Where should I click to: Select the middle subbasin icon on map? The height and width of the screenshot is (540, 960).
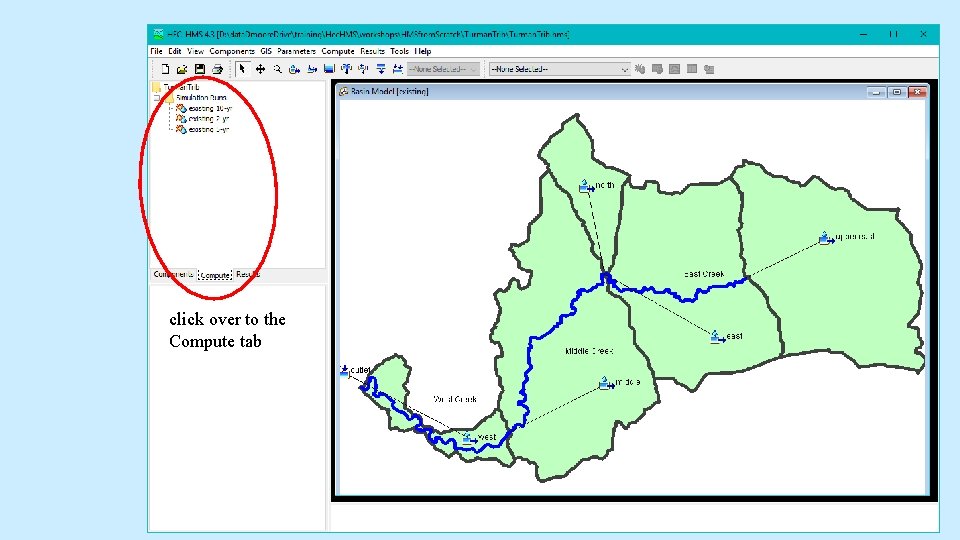(x=606, y=383)
